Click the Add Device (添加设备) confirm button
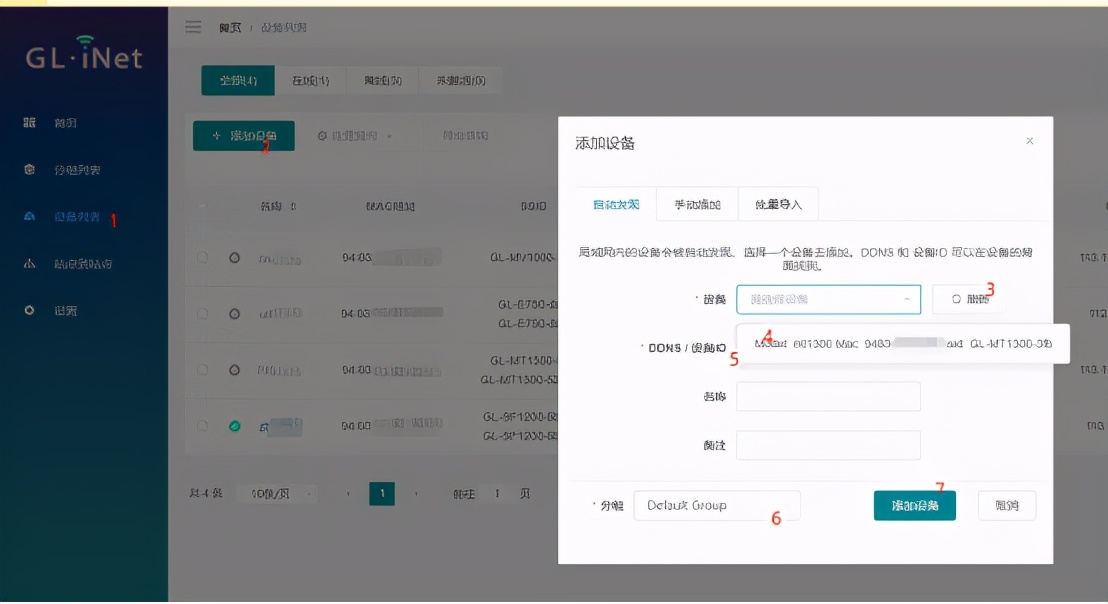1108x604 pixels. click(x=914, y=505)
